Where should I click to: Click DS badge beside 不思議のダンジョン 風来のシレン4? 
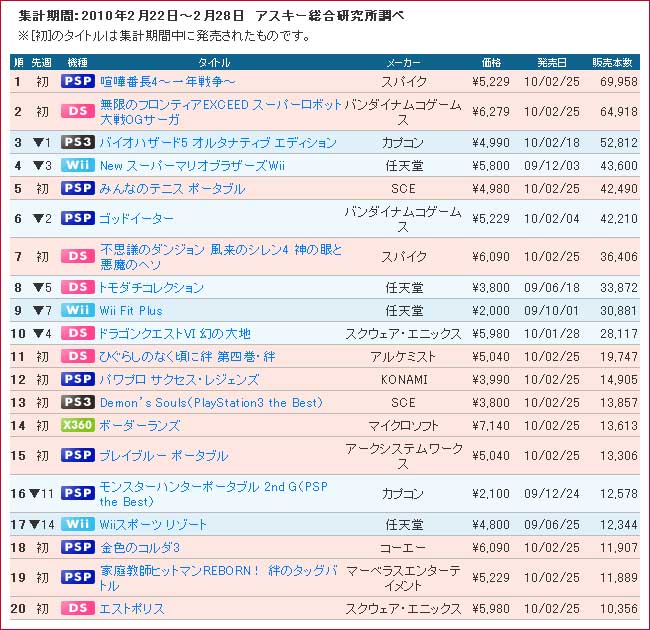point(78,256)
